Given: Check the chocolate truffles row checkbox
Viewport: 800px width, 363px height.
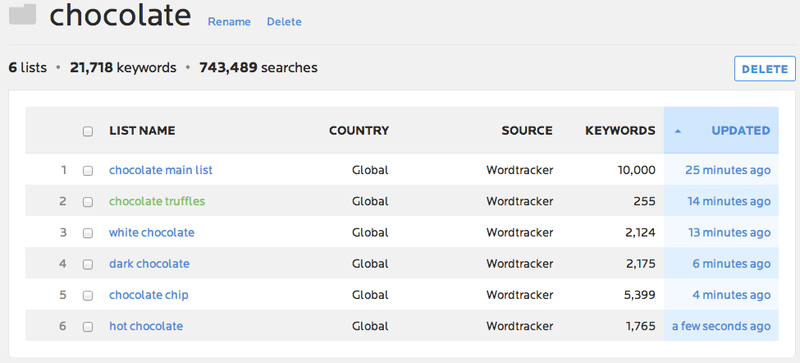Looking at the screenshot, I should coord(88,202).
